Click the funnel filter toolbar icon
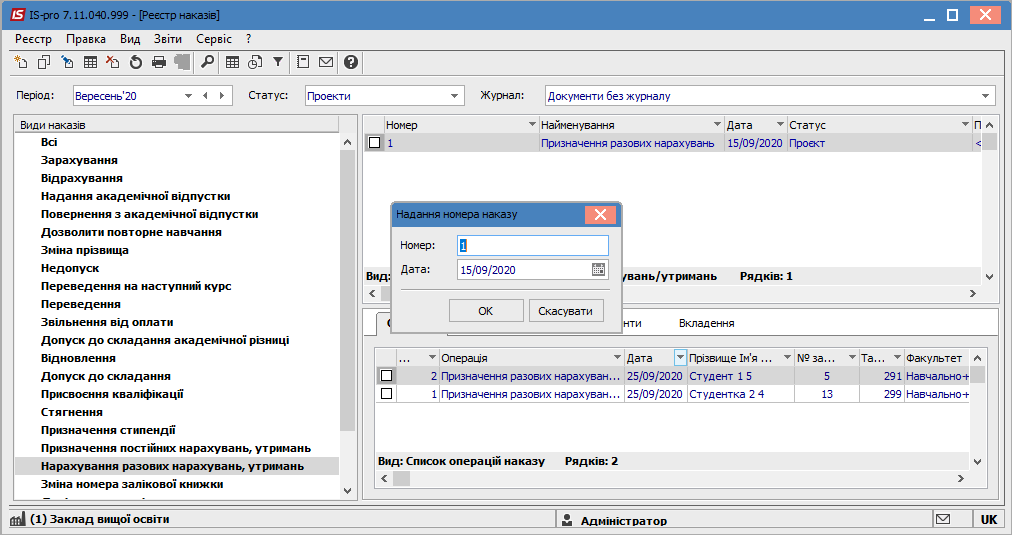 click(278, 62)
